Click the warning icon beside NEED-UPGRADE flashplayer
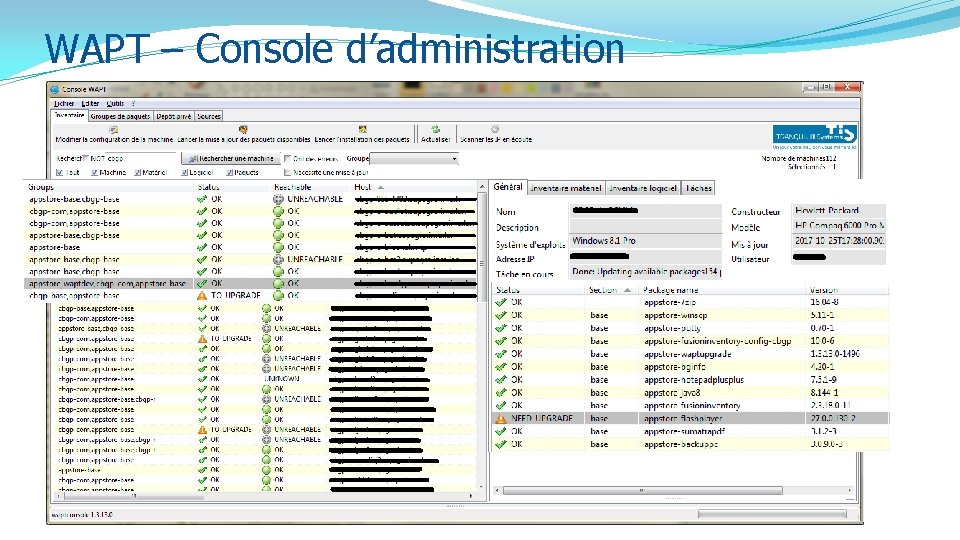This screenshot has height=540, width=960. [x=501, y=419]
